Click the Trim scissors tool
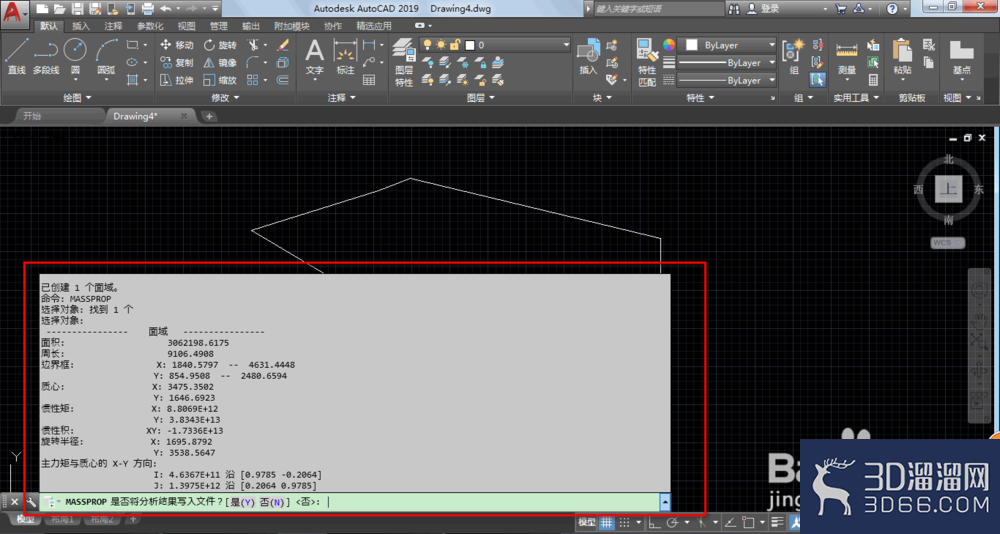The image size is (1000, 534). 253,45
